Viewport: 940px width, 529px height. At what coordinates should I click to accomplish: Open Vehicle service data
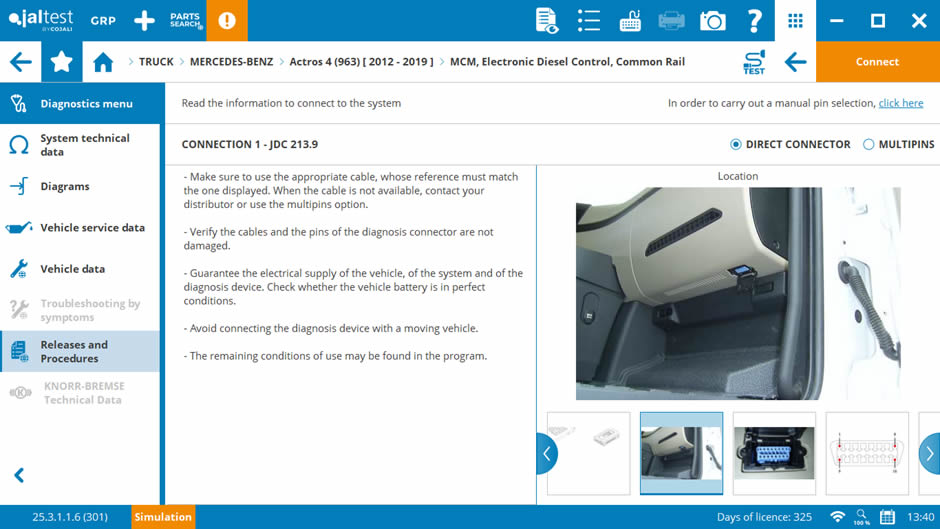pyautogui.click(x=80, y=228)
